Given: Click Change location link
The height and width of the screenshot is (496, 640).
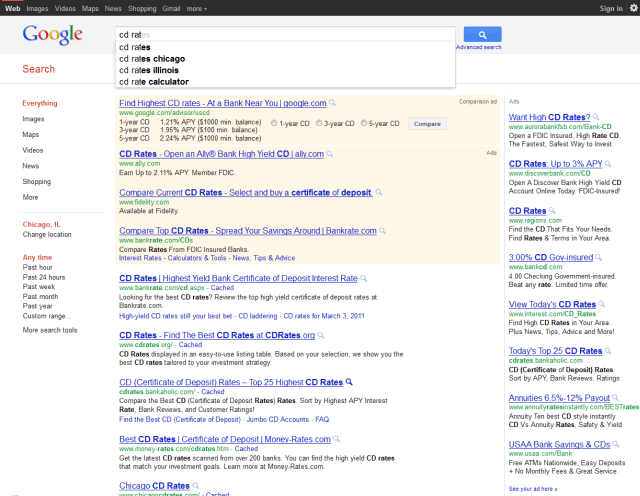Looking at the screenshot, I should click(x=47, y=234).
